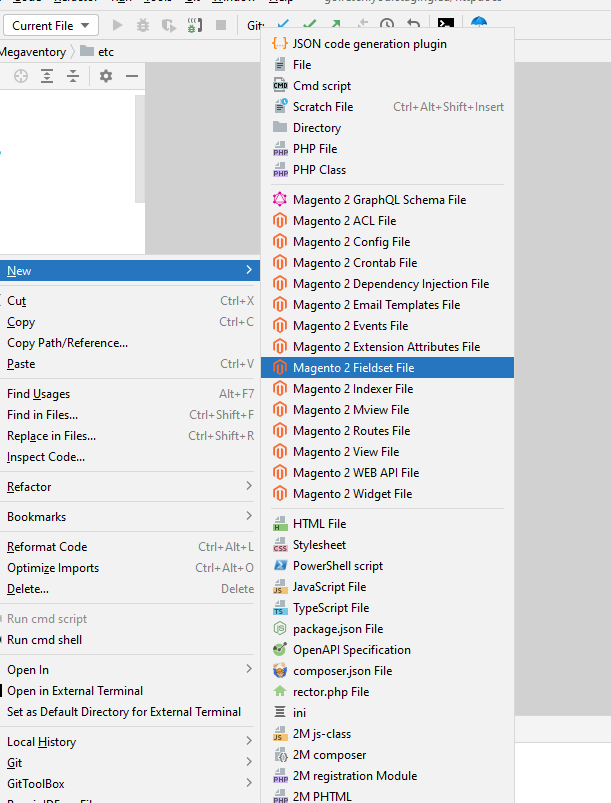
Task: Create a new PHP Class
Action: pos(387,170)
